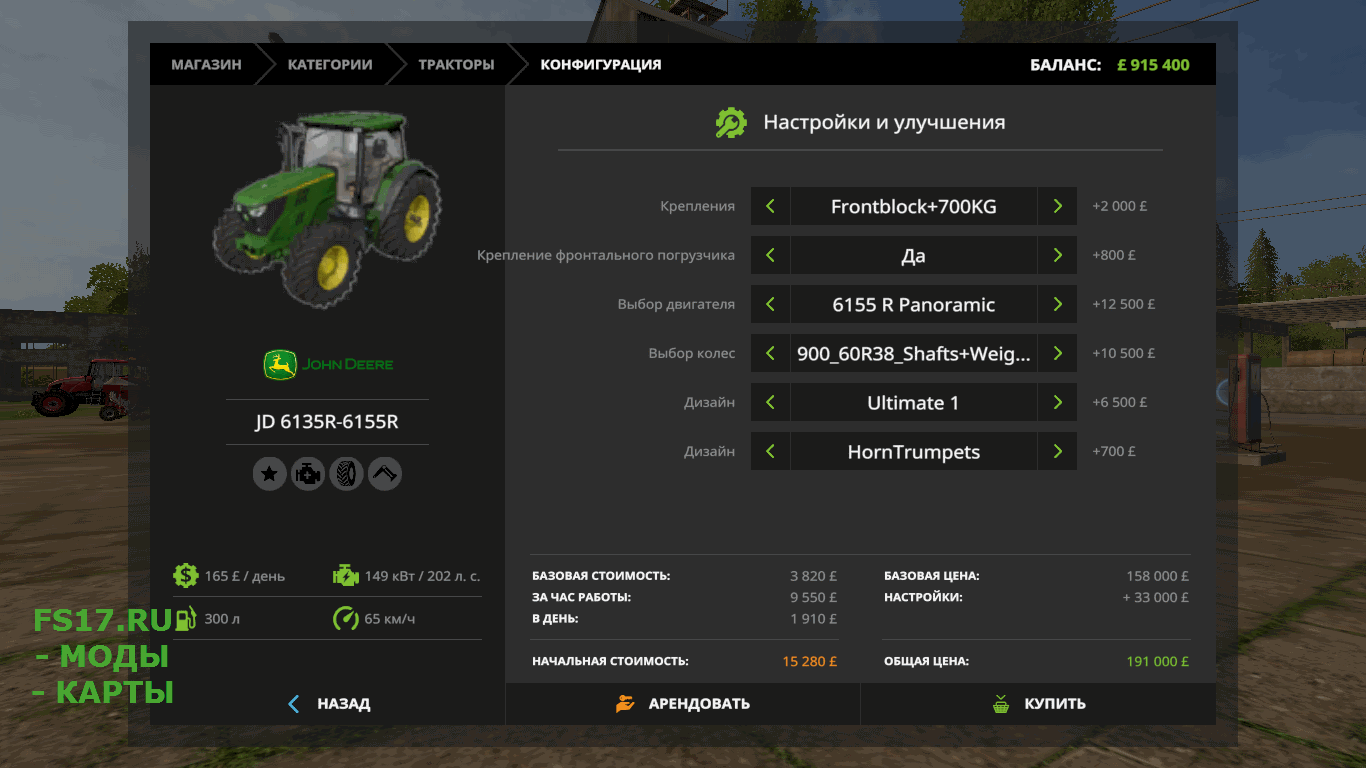Select next wheel option
1366x768 pixels.
click(1057, 353)
